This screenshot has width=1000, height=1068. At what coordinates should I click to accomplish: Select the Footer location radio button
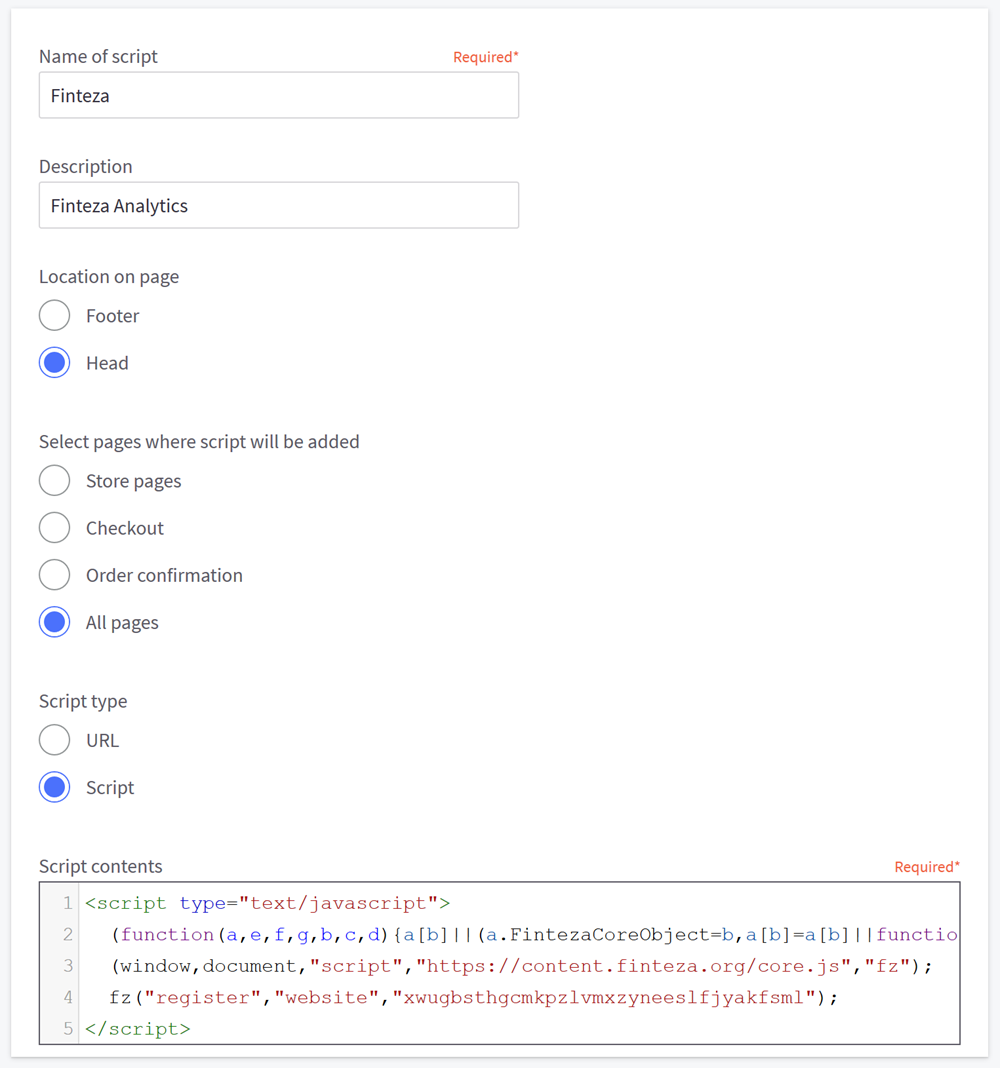coord(54,315)
